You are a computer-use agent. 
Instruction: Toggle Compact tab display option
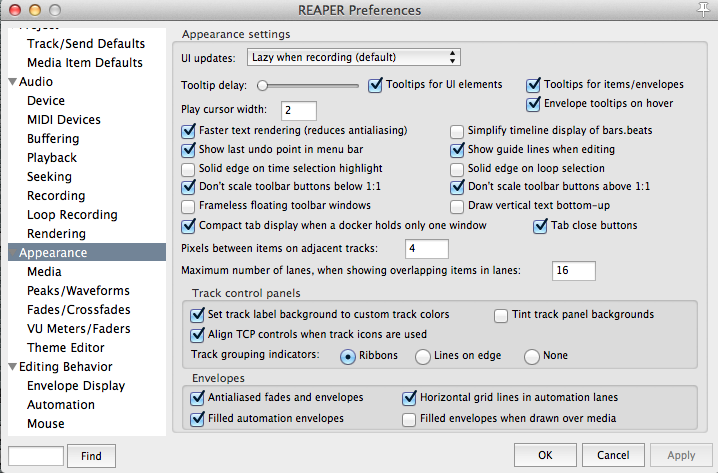(188, 226)
